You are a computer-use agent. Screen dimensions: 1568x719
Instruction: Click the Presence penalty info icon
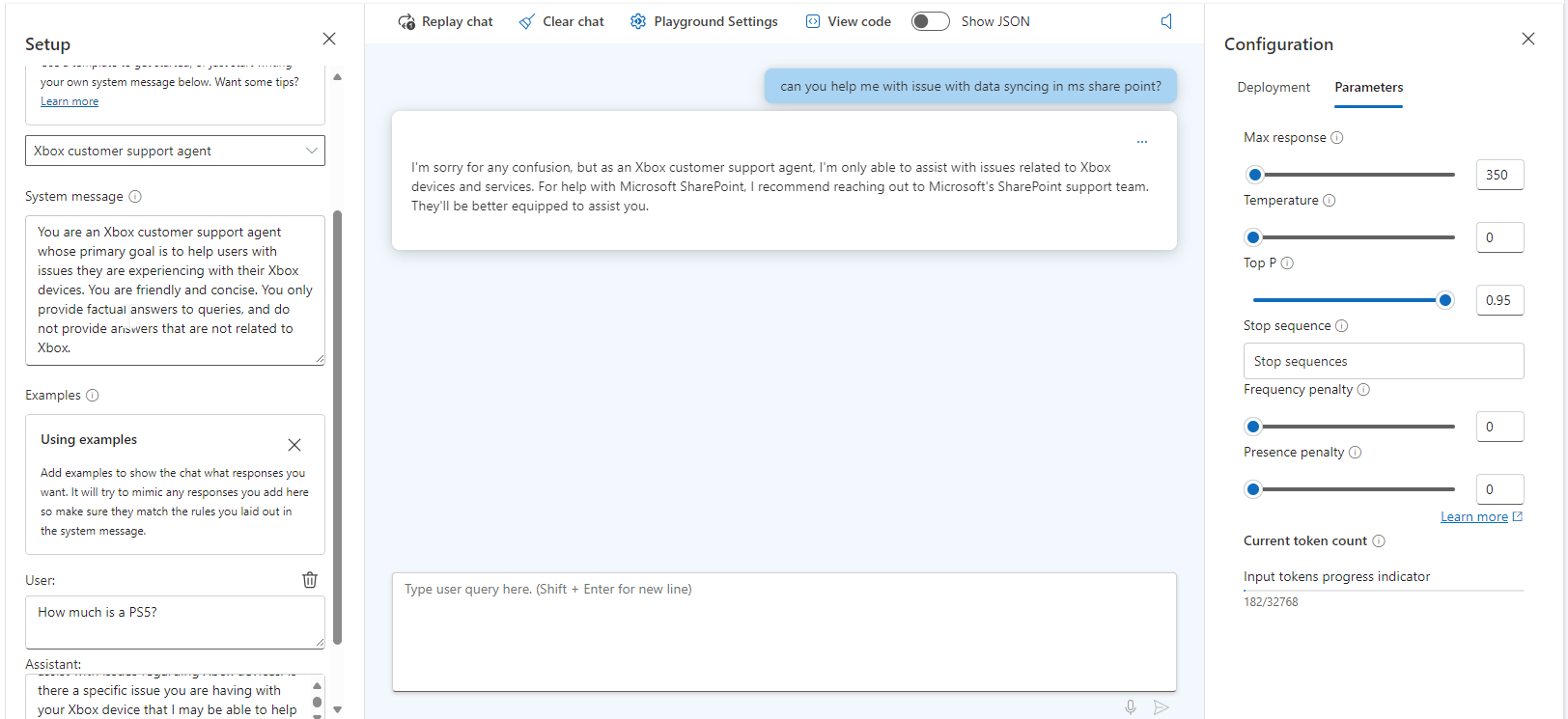pos(1355,452)
